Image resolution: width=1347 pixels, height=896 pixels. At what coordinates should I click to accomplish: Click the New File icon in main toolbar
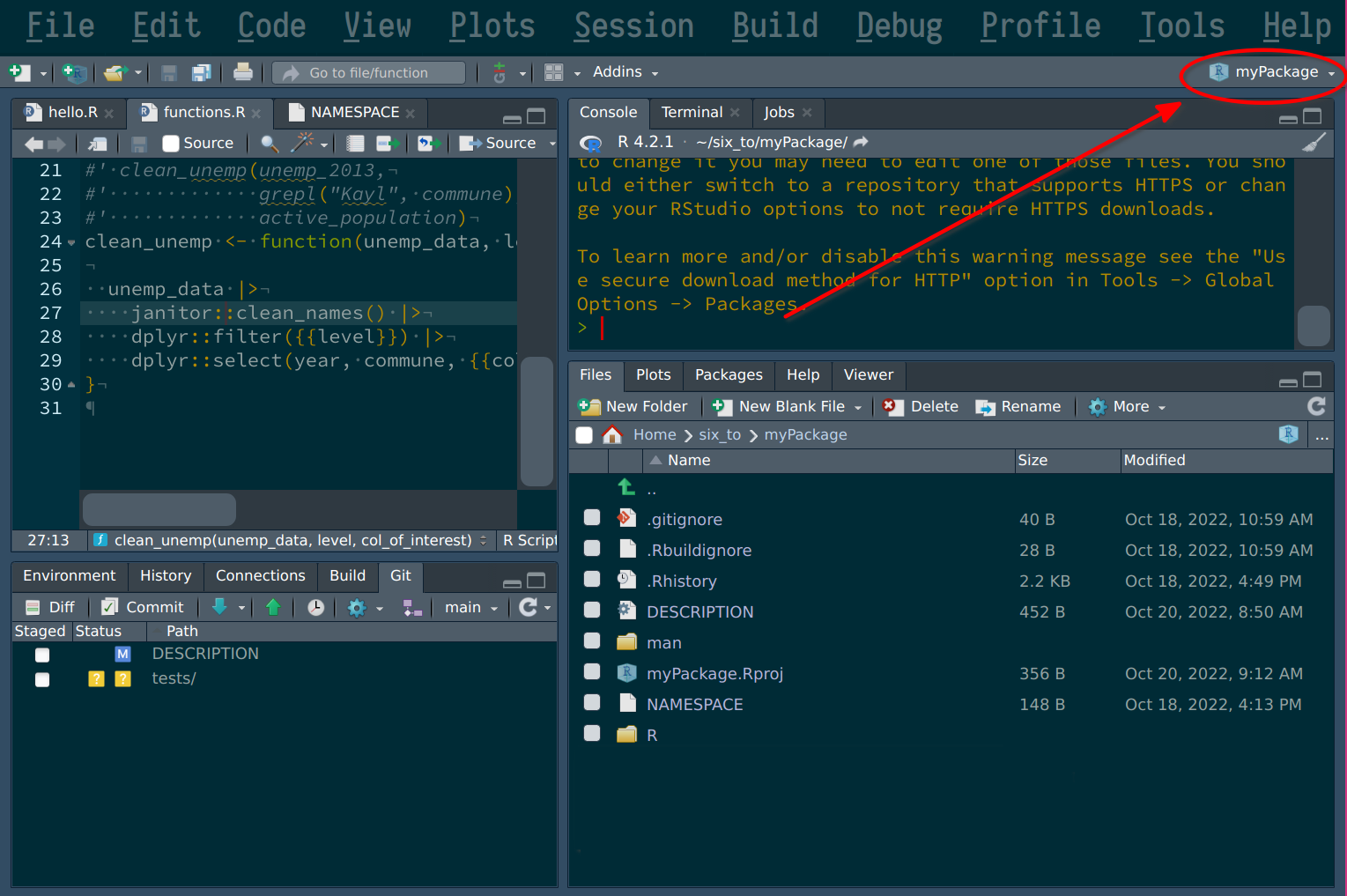[19, 73]
